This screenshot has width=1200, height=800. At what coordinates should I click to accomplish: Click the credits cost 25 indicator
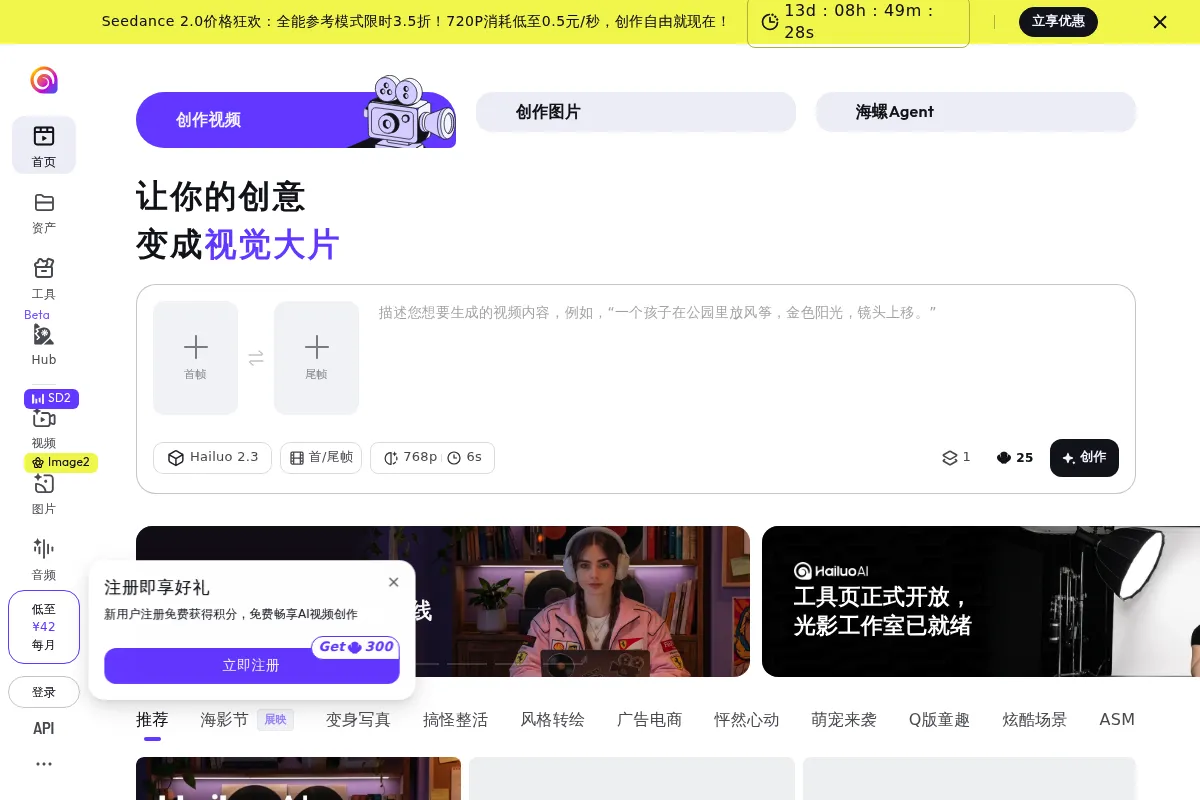[x=1015, y=458]
